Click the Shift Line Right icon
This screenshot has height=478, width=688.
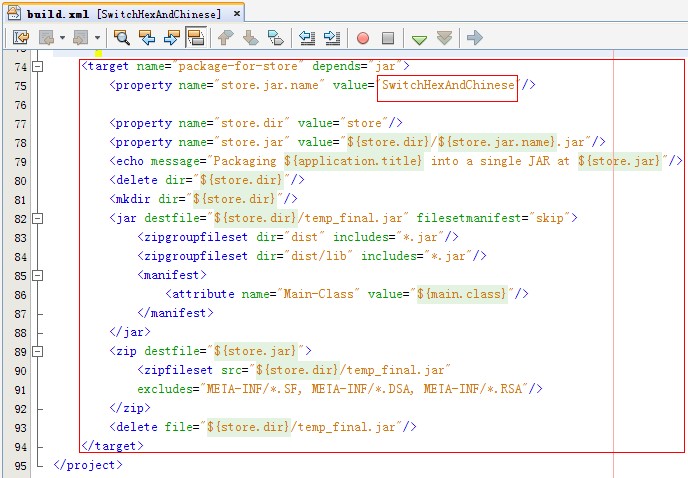tap(332, 38)
